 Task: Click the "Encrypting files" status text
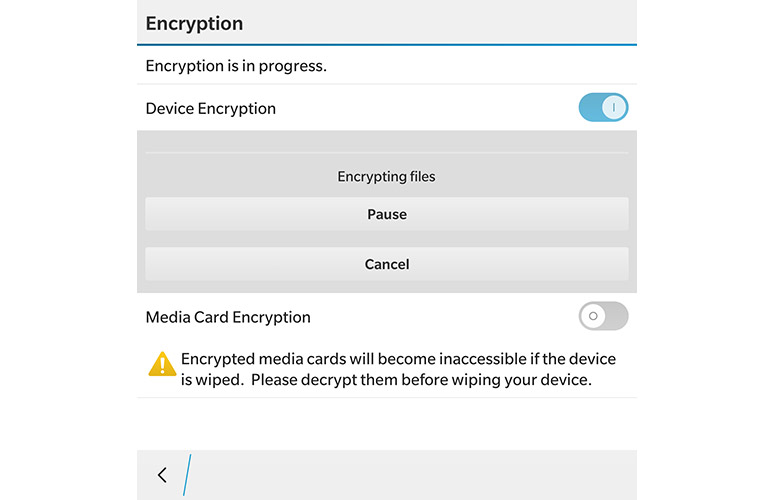[386, 177]
